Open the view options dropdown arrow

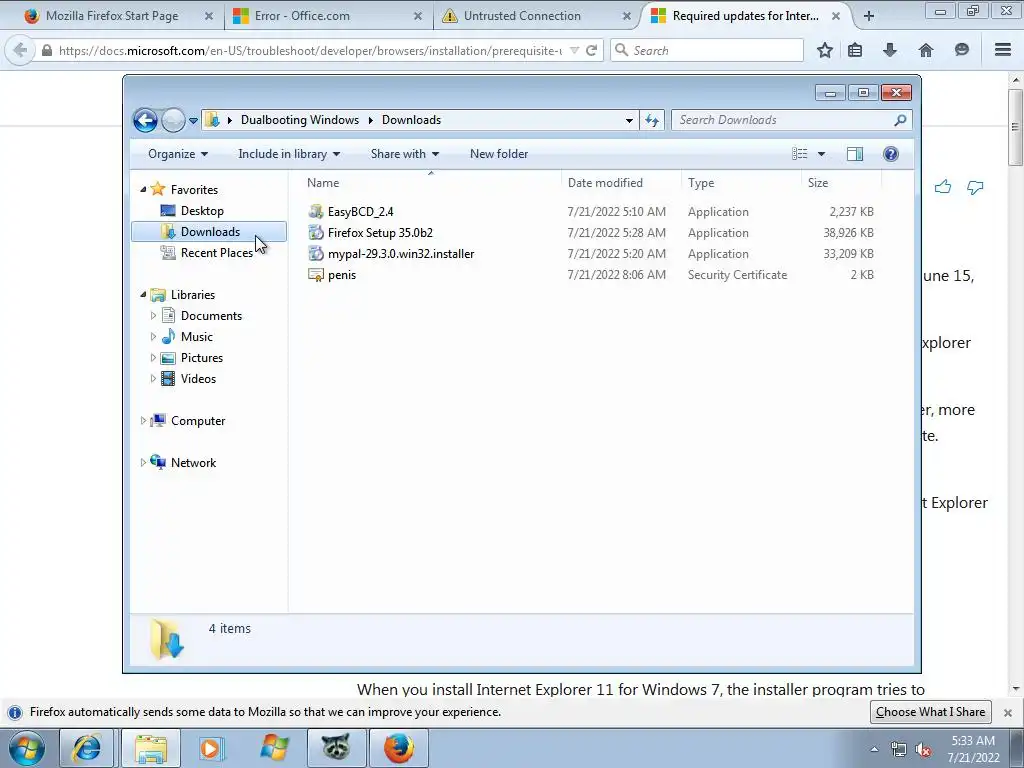point(822,154)
